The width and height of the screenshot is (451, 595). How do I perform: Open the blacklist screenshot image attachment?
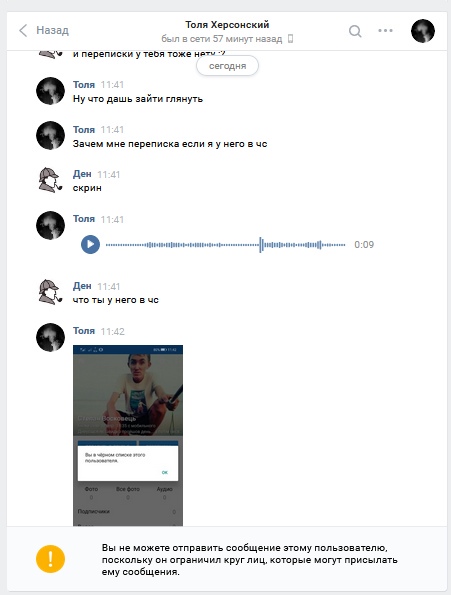pos(128,435)
